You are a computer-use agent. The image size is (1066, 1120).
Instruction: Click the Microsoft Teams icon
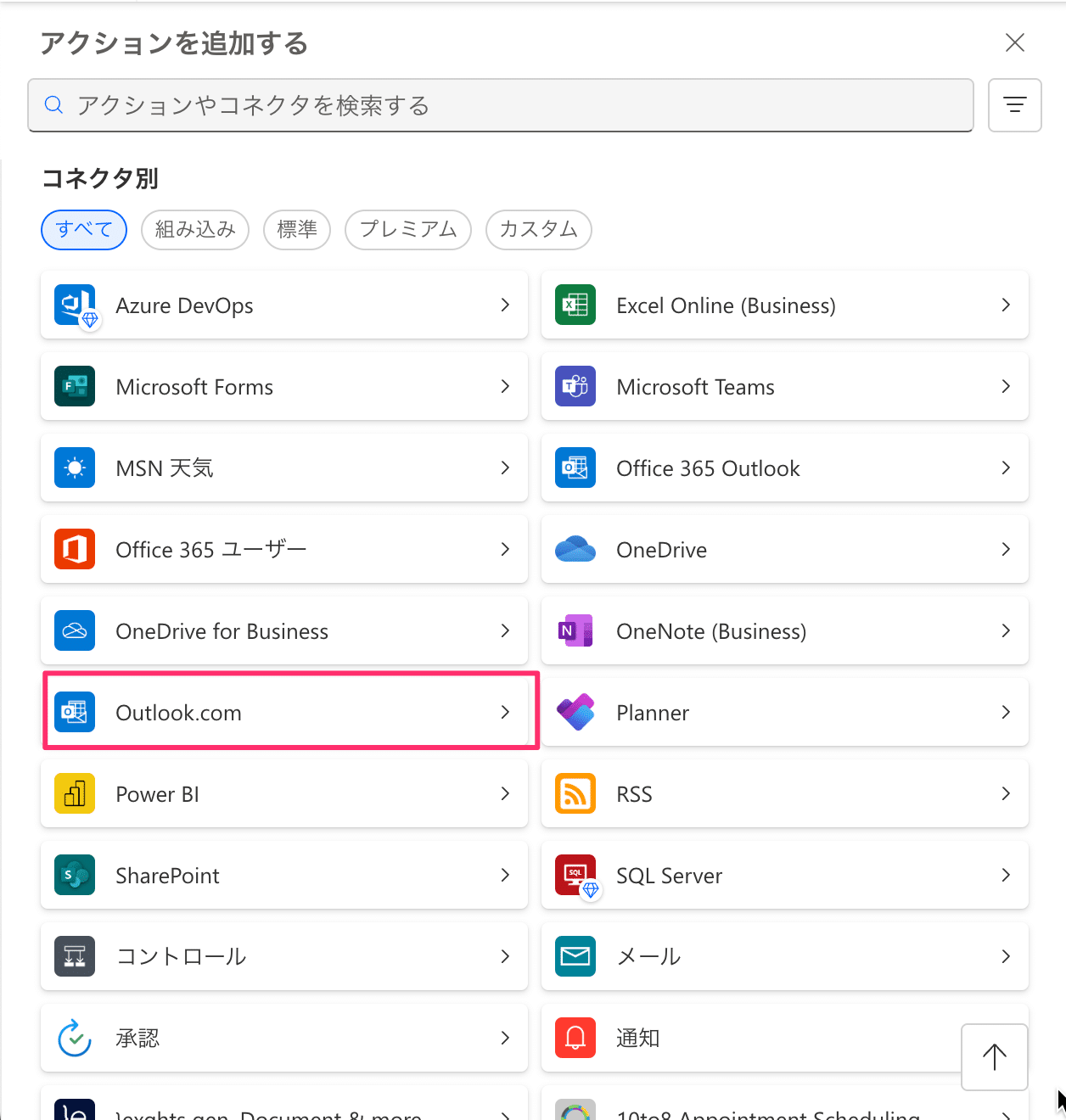pos(575,387)
